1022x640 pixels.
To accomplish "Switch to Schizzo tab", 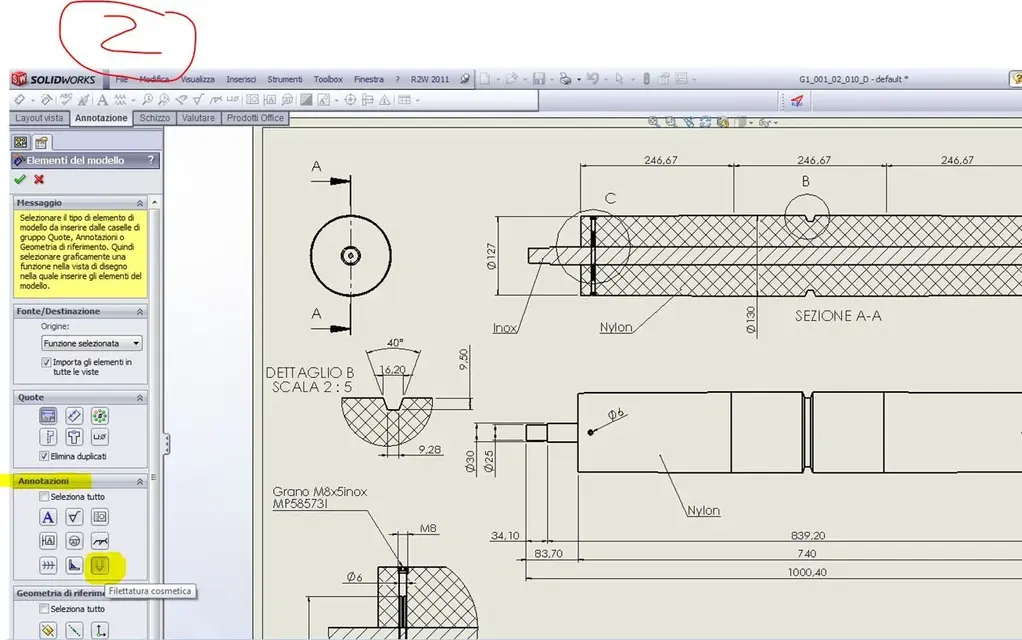I will click(154, 118).
